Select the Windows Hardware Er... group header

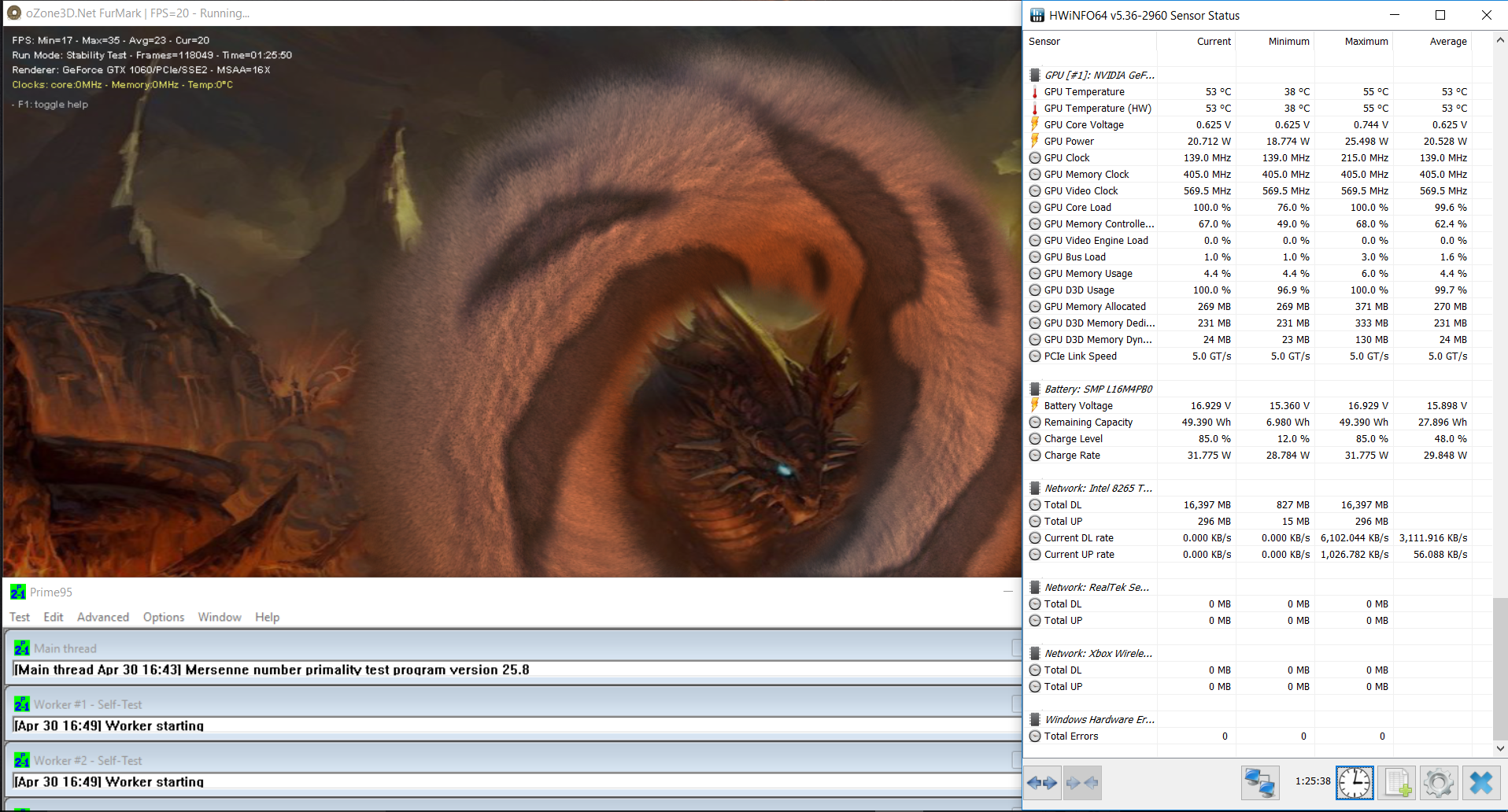coord(1258,720)
